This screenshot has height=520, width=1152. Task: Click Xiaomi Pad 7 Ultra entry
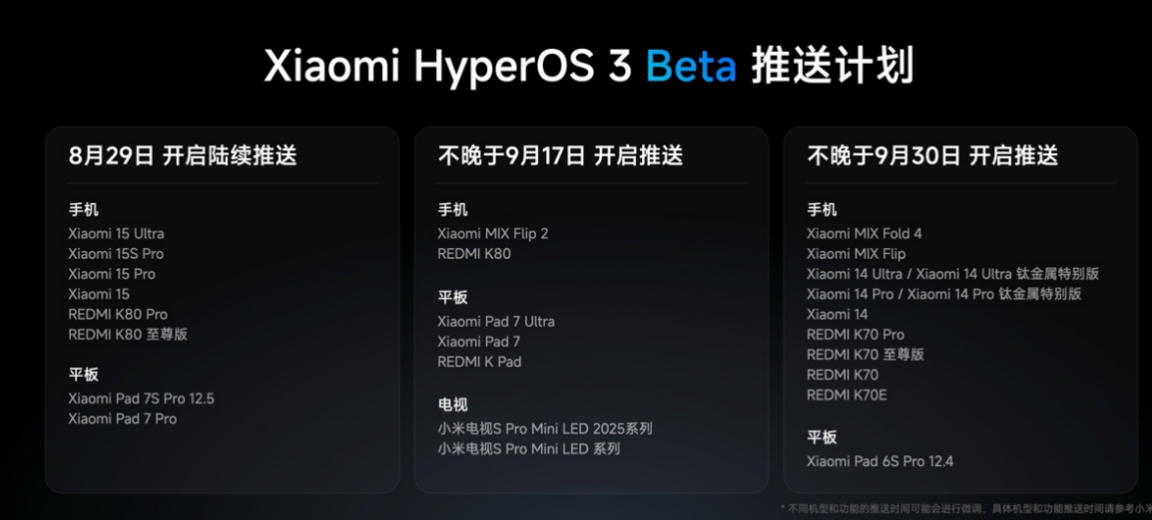[x=496, y=322]
